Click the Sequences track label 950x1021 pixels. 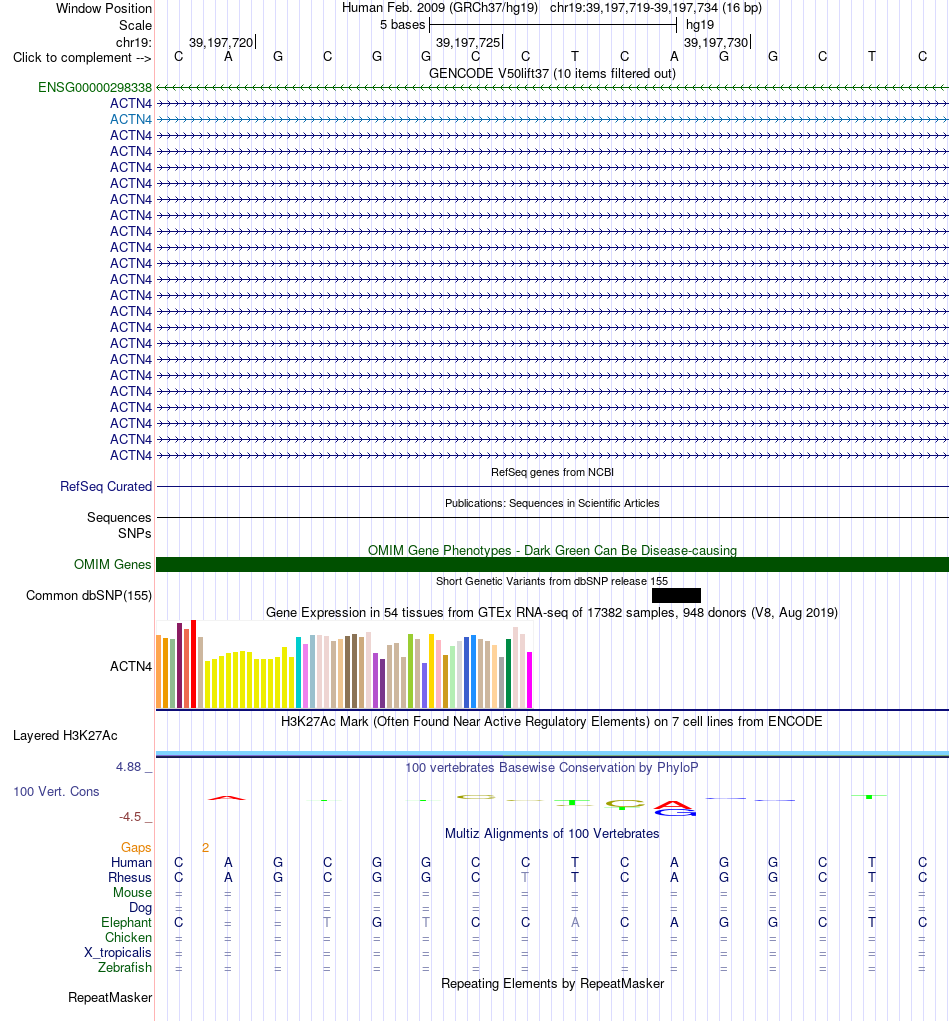click(x=119, y=517)
